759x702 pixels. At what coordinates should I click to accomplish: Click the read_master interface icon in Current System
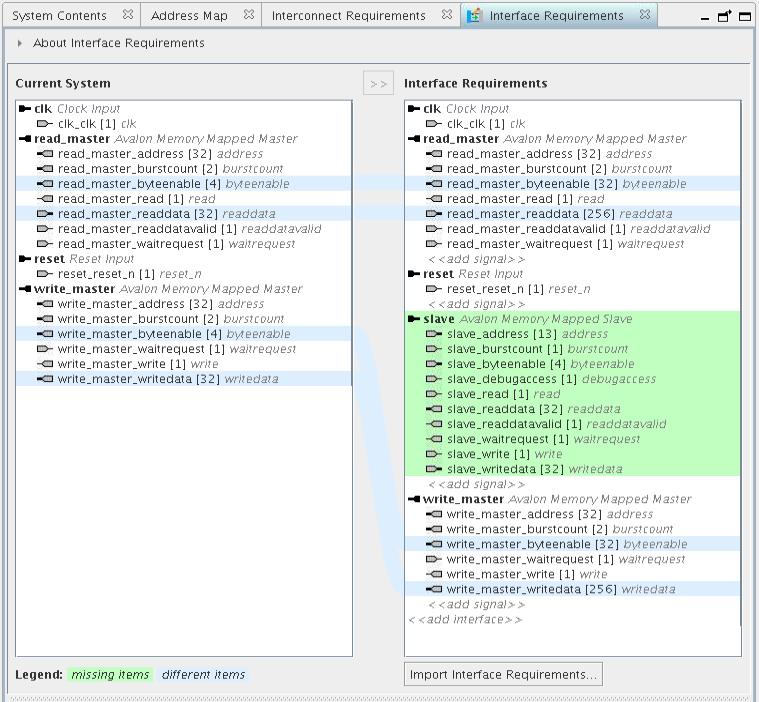click(x=25, y=139)
